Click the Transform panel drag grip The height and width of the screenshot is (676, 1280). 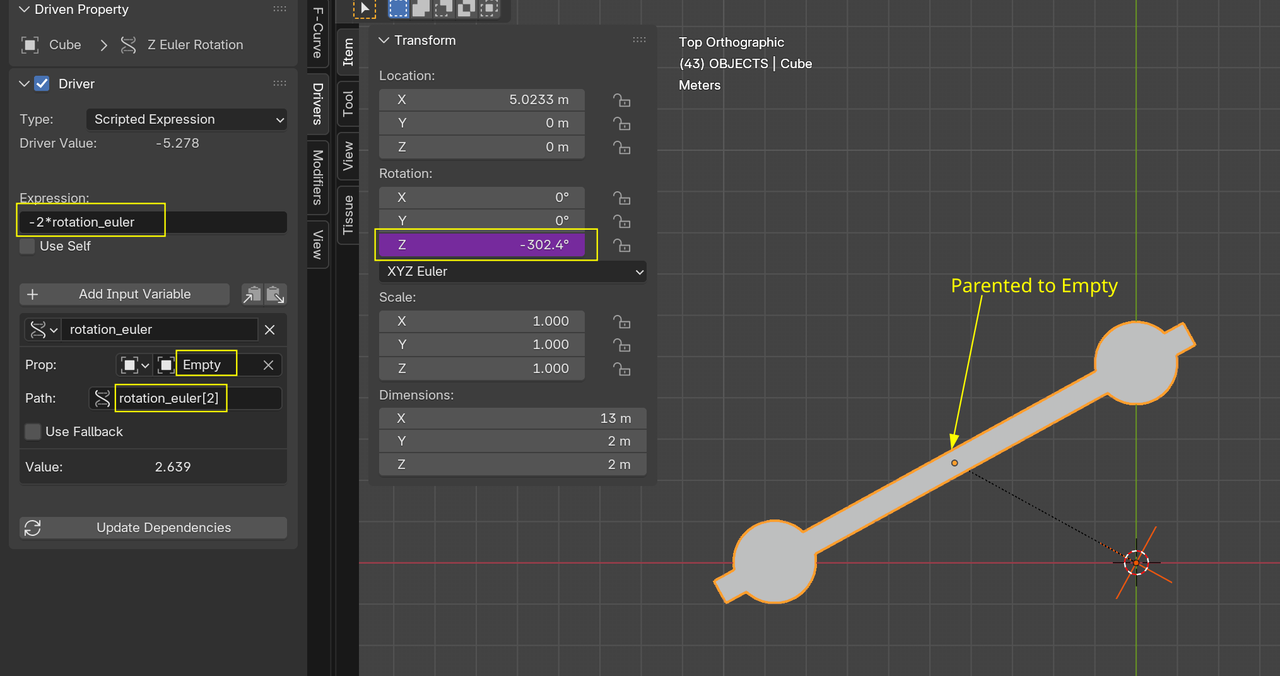coord(639,41)
